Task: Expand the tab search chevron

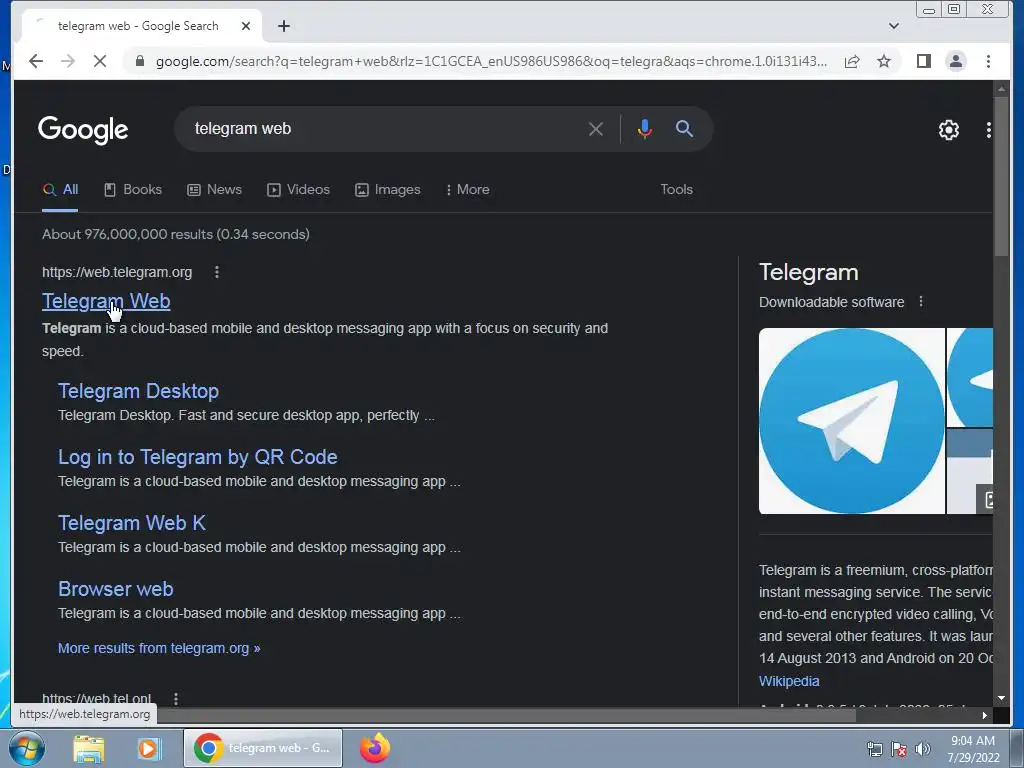Action: 894,26
